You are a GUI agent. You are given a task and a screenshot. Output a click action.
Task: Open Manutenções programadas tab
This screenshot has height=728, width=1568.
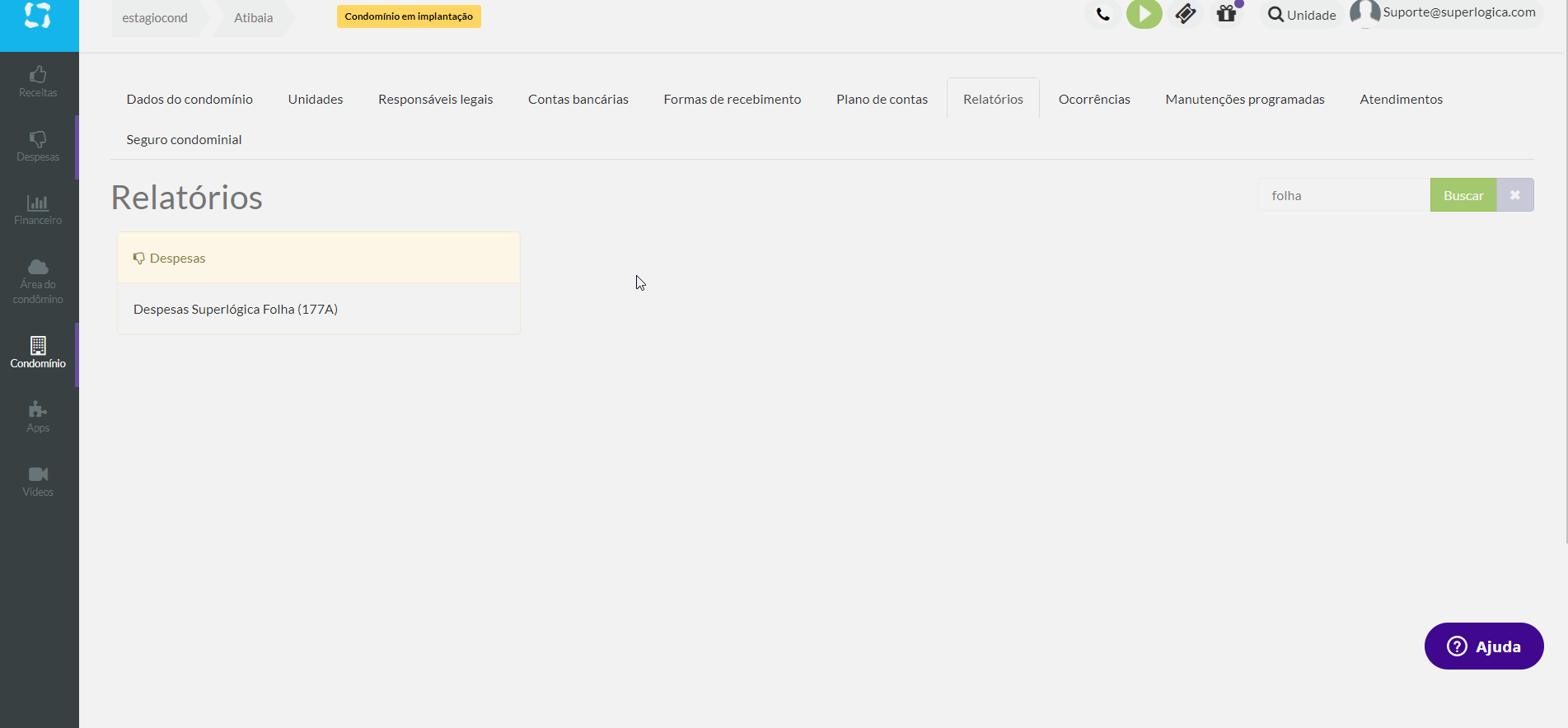(1245, 99)
